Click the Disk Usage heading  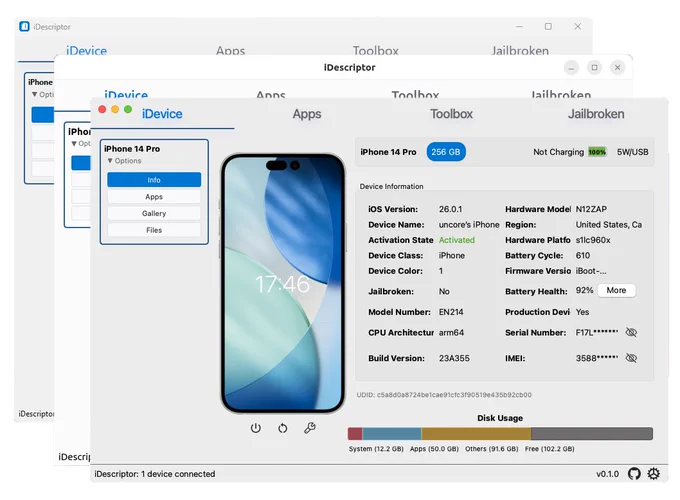point(500,418)
